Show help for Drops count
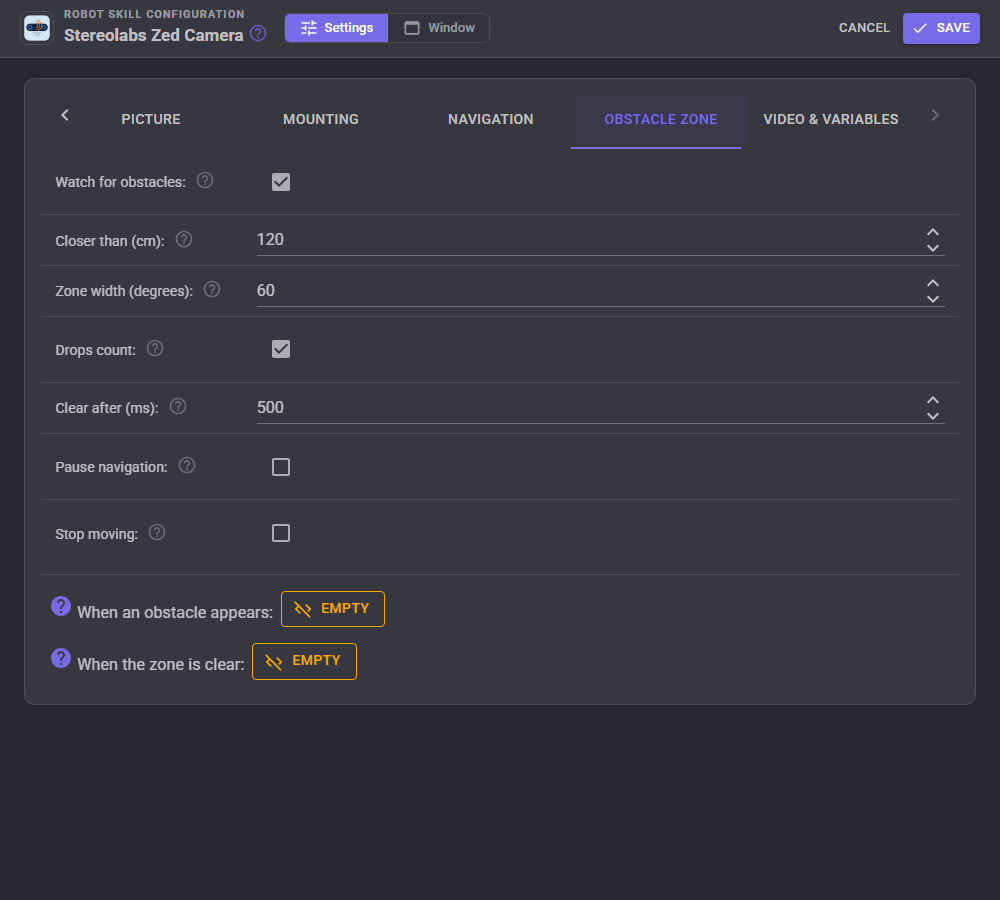 click(155, 348)
